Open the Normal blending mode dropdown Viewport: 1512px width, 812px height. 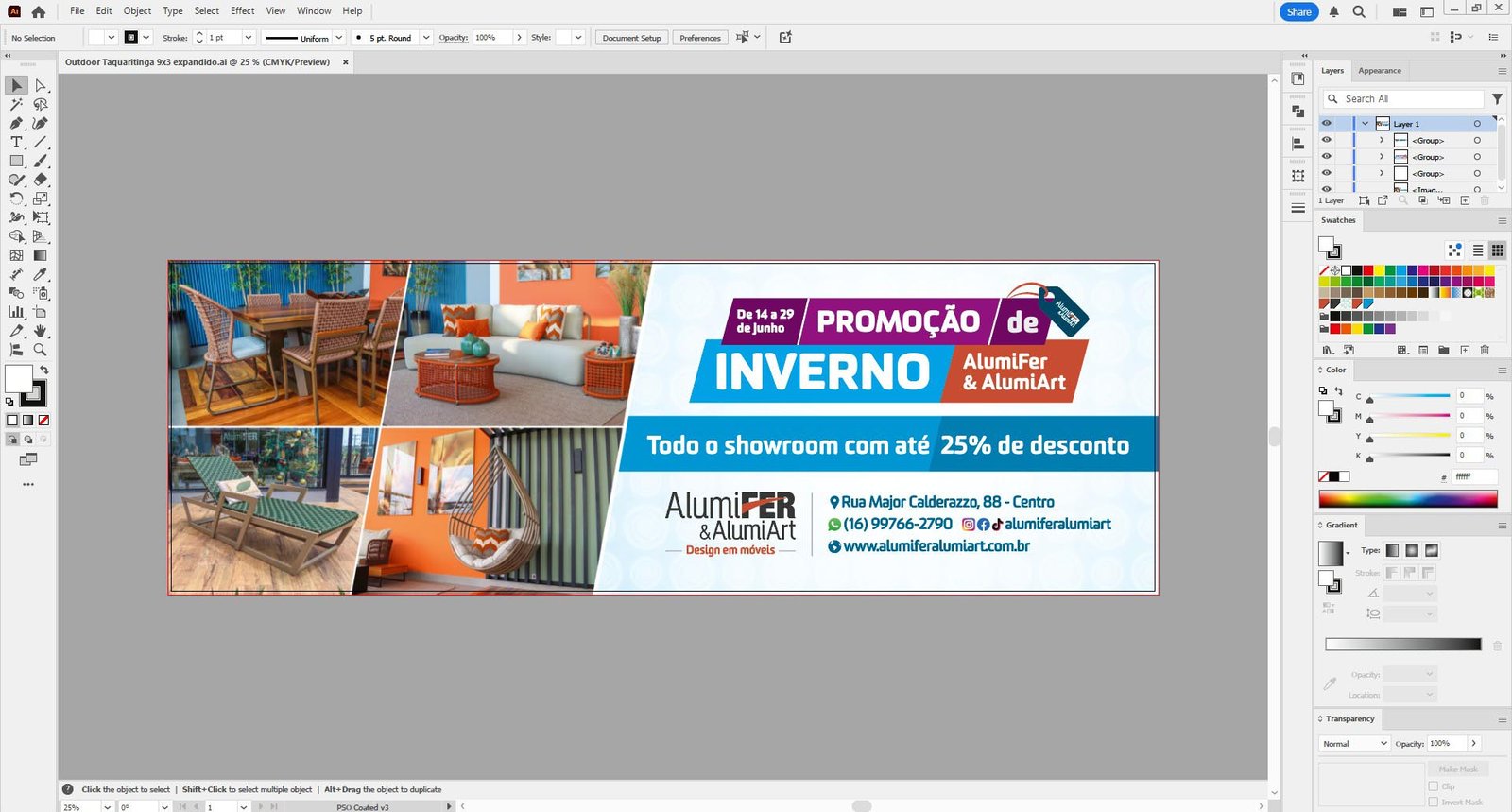click(1354, 744)
